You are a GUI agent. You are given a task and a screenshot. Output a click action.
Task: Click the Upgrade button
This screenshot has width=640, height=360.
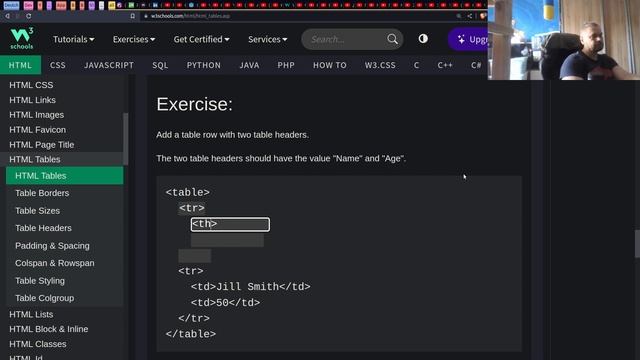pyautogui.click(x=468, y=39)
